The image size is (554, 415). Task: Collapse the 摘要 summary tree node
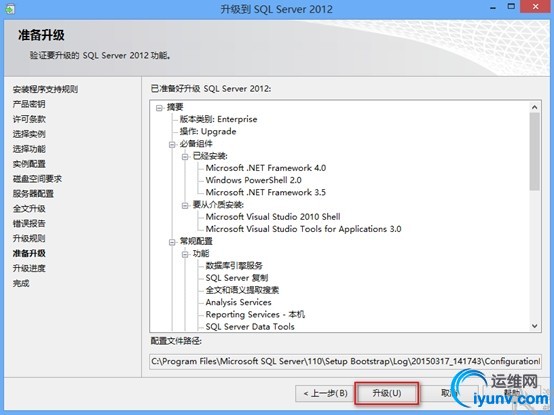pos(159,108)
